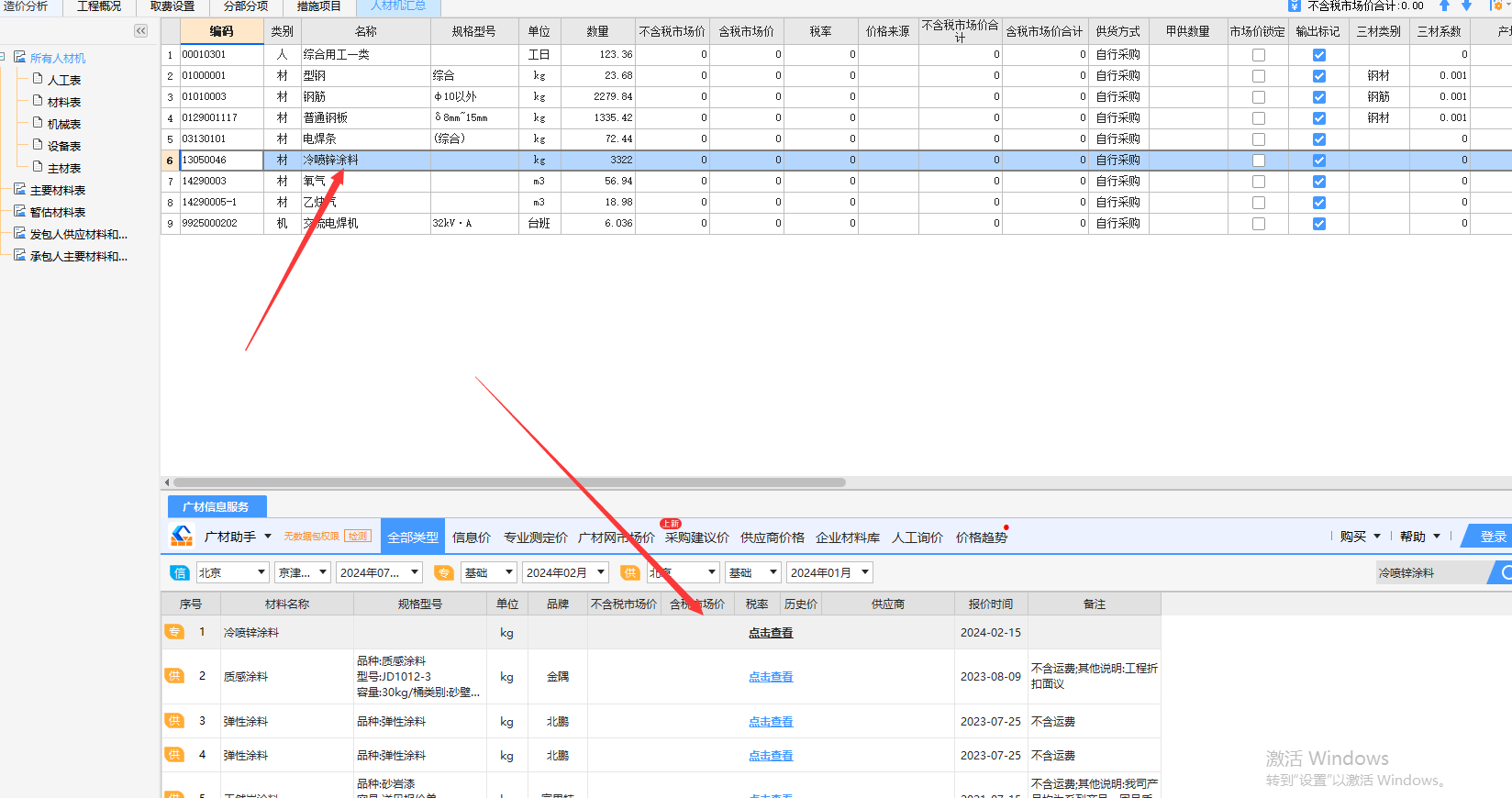
Task: Open the 2024年07... period dropdown
Action: pos(379,572)
